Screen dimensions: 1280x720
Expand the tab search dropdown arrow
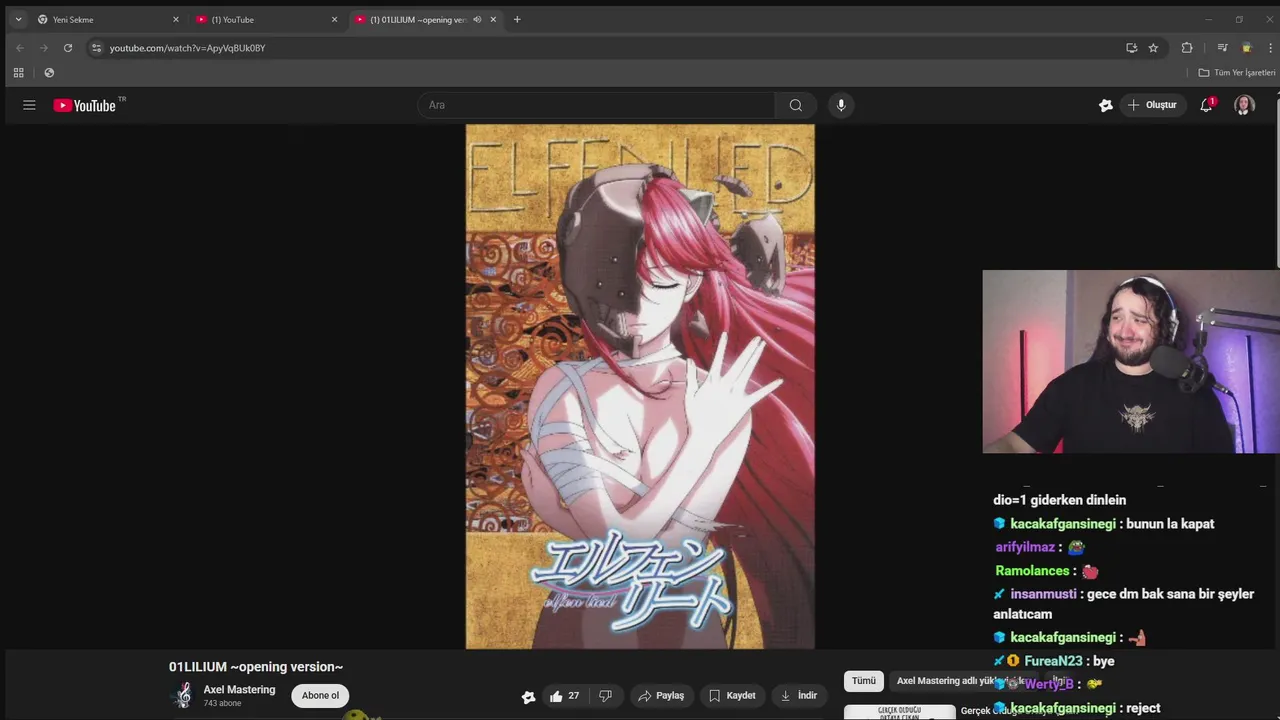18,19
